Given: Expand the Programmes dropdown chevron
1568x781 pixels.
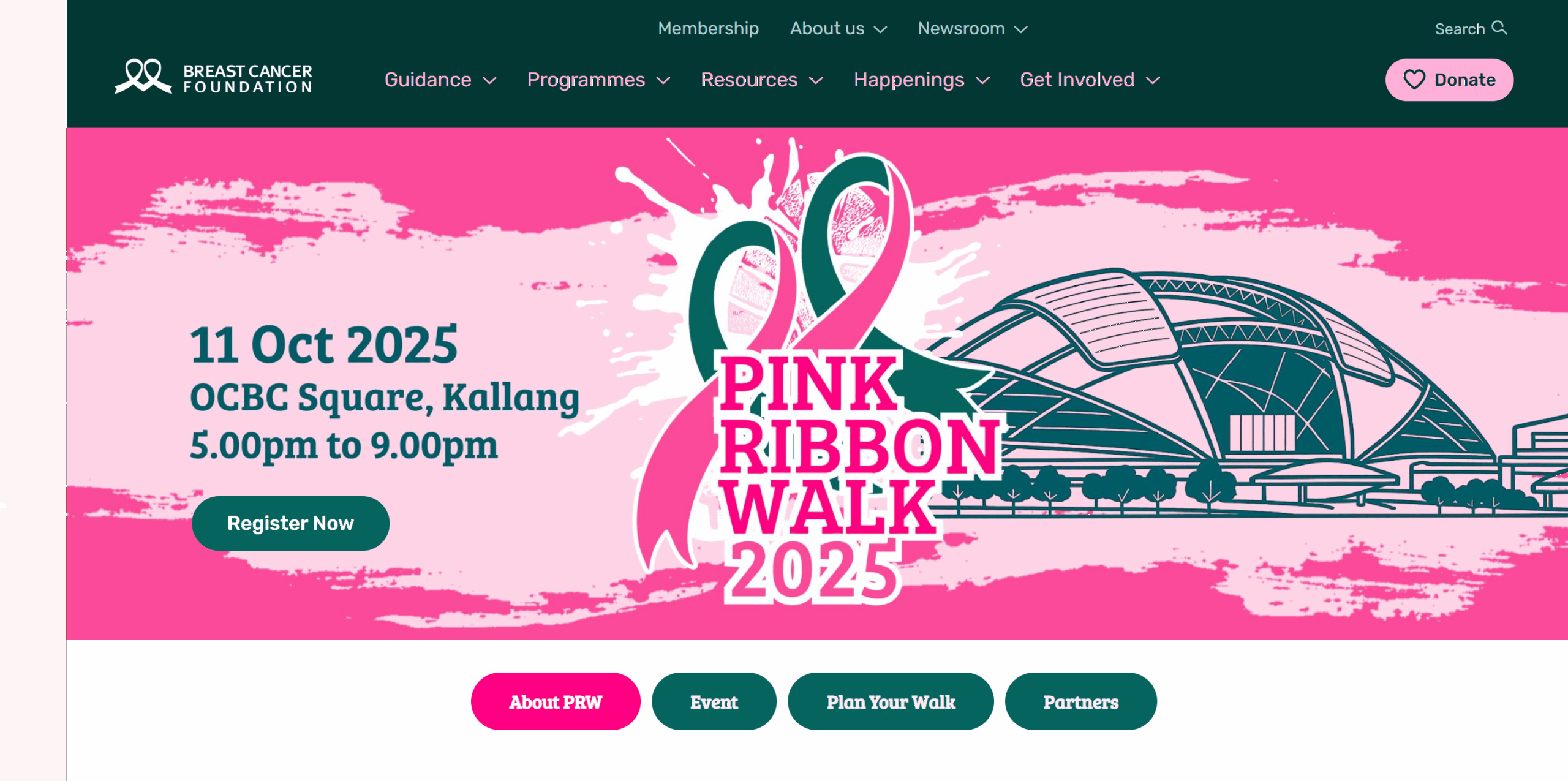Looking at the screenshot, I should (663, 81).
